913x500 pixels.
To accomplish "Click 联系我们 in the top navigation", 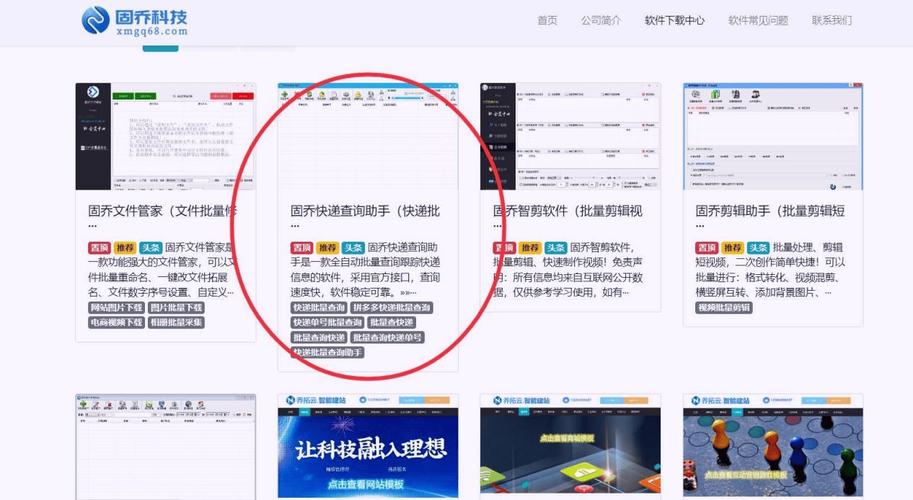I will coord(832,20).
